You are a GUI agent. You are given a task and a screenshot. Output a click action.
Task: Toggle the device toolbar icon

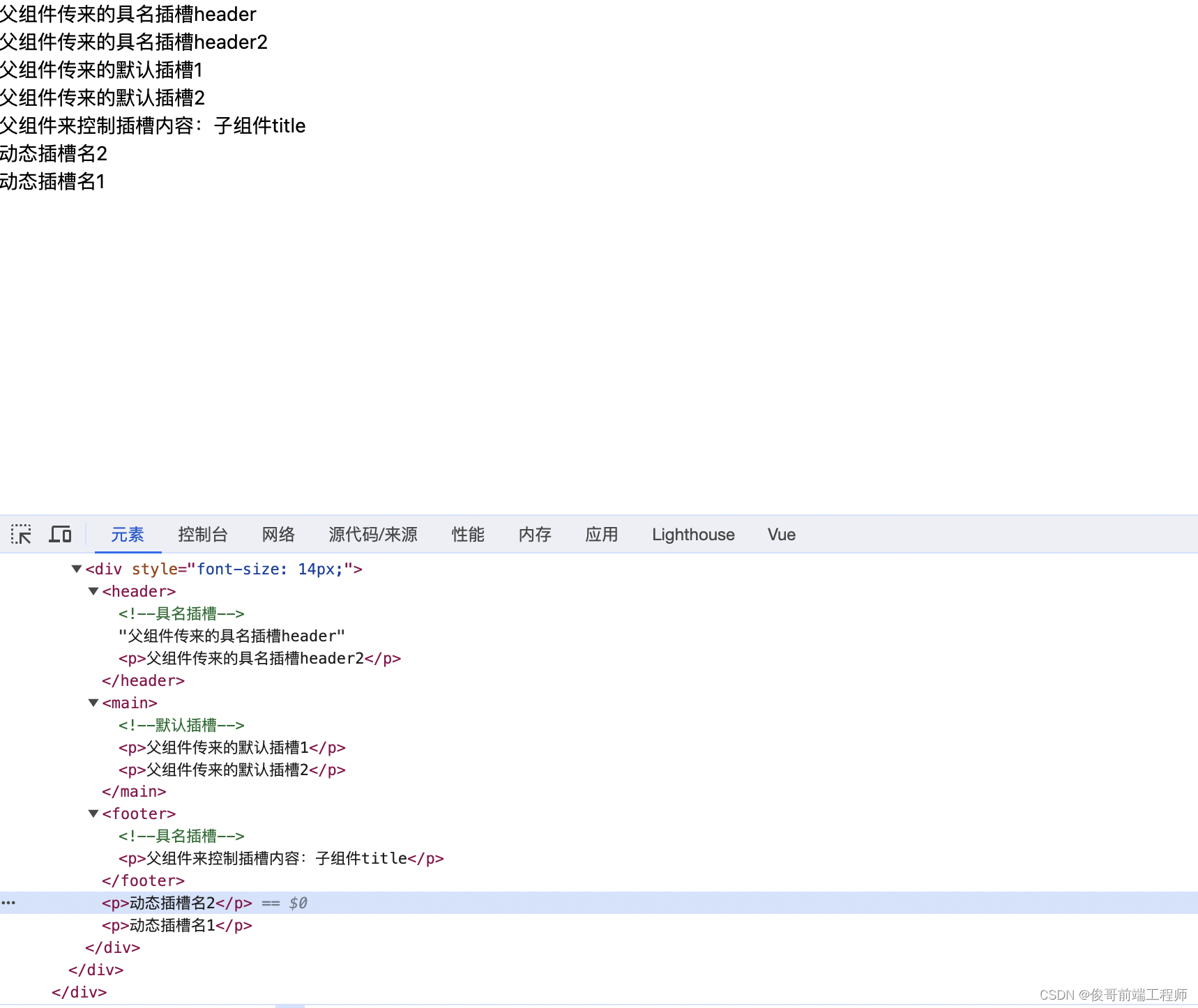pyautogui.click(x=60, y=535)
